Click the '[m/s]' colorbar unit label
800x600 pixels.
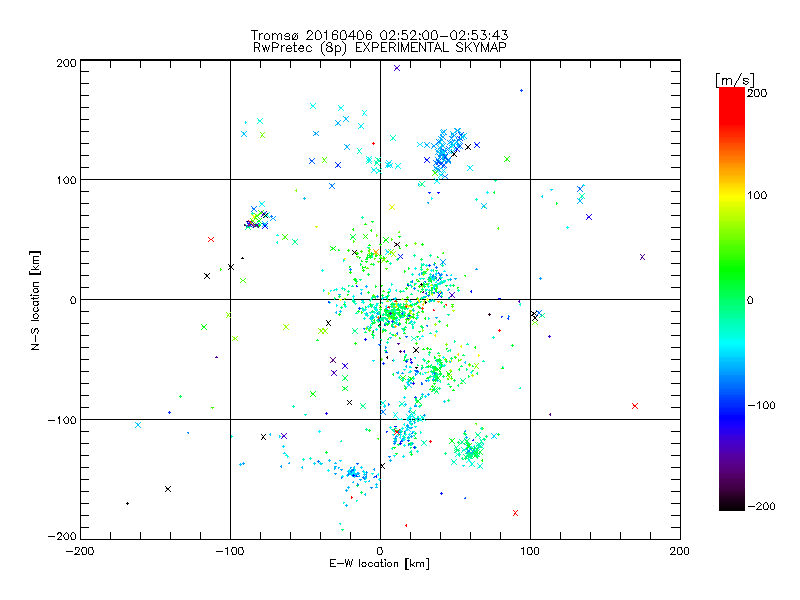(735, 80)
